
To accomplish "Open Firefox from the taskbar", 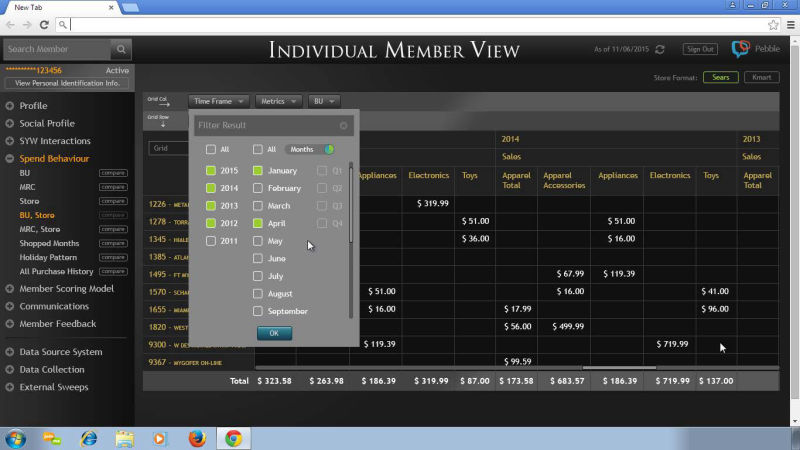I will (x=196, y=438).
